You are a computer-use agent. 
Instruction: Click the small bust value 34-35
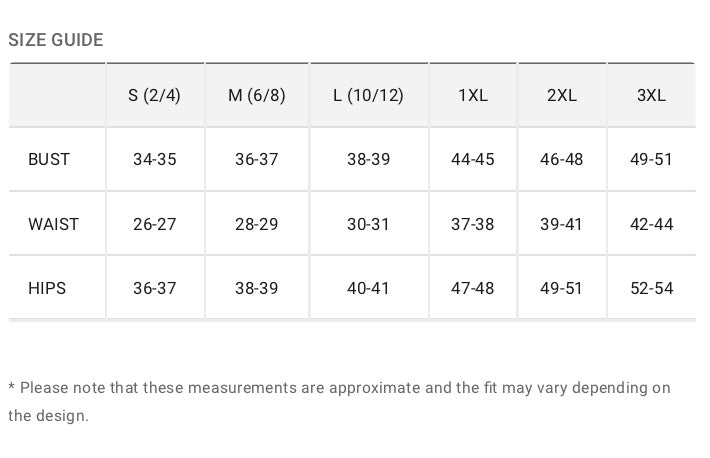155,160
